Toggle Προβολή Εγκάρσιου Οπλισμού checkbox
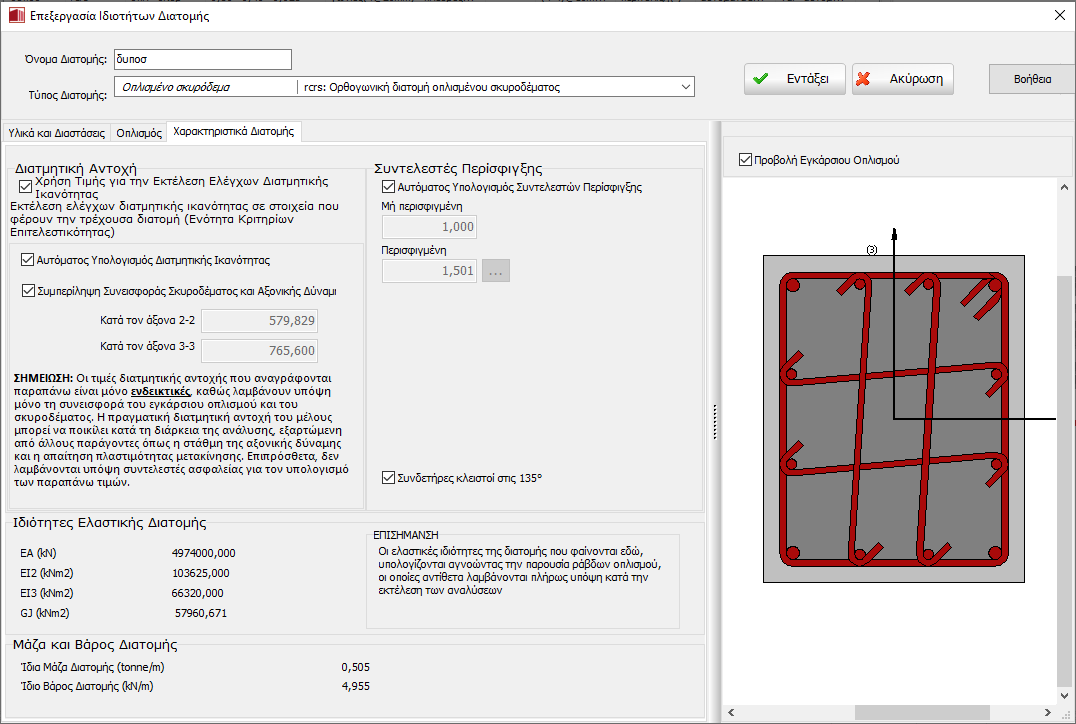The width and height of the screenshot is (1076, 724). [745, 160]
